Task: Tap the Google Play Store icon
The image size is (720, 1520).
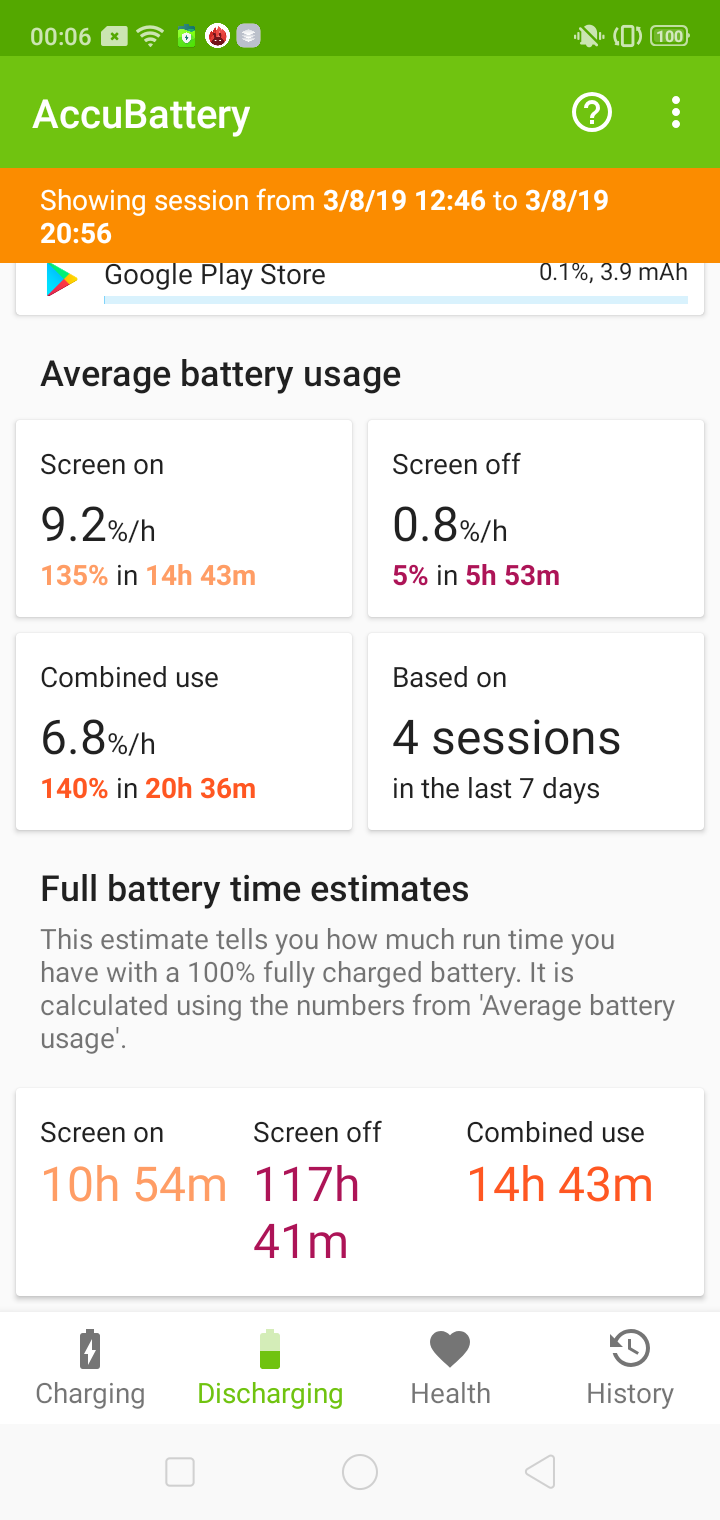Action: click(62, 279)
